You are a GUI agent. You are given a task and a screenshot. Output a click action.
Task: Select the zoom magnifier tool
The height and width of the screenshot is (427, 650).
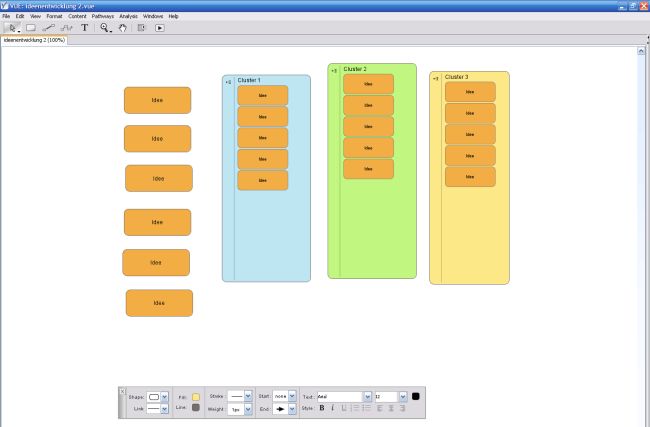(104, 28)
